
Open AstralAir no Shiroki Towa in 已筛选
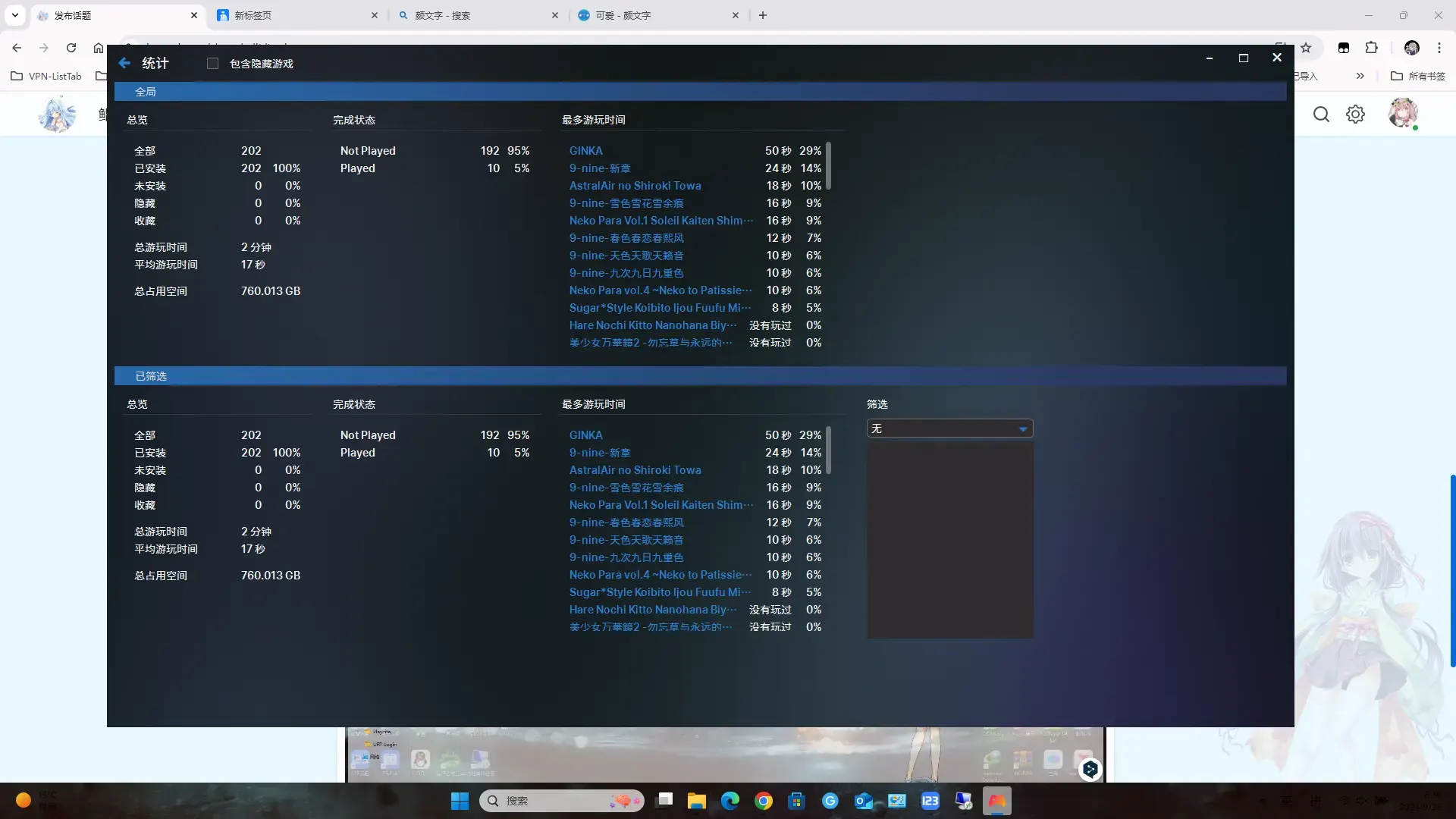tap(635, 470)
